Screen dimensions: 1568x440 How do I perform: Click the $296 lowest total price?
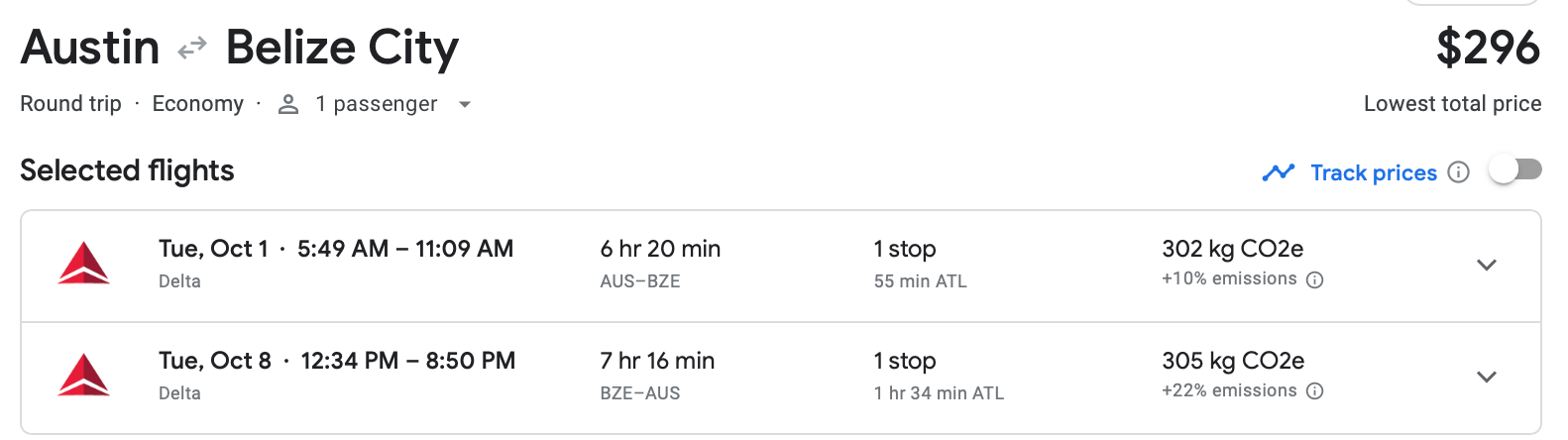[1488, 48]
